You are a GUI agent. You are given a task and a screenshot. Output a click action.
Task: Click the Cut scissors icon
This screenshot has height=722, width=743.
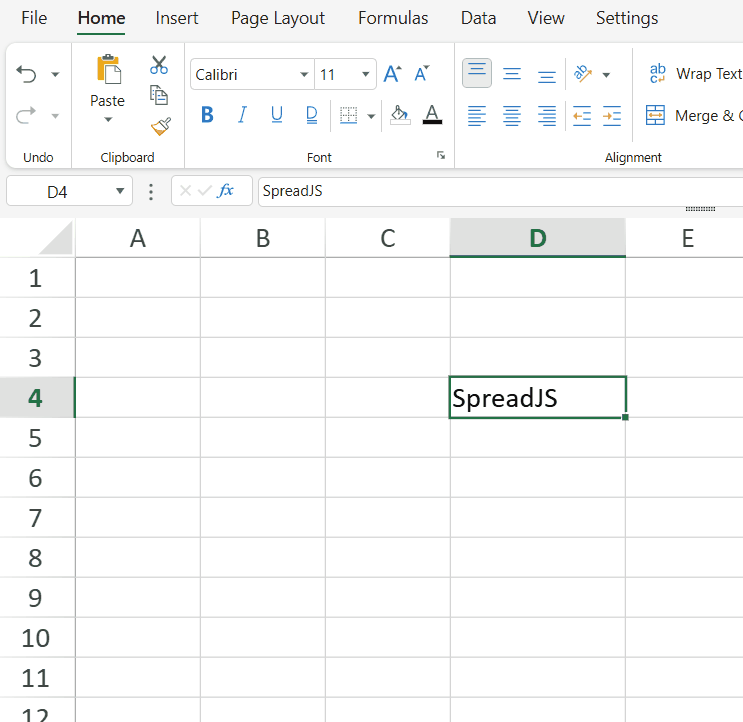[159, 65]
